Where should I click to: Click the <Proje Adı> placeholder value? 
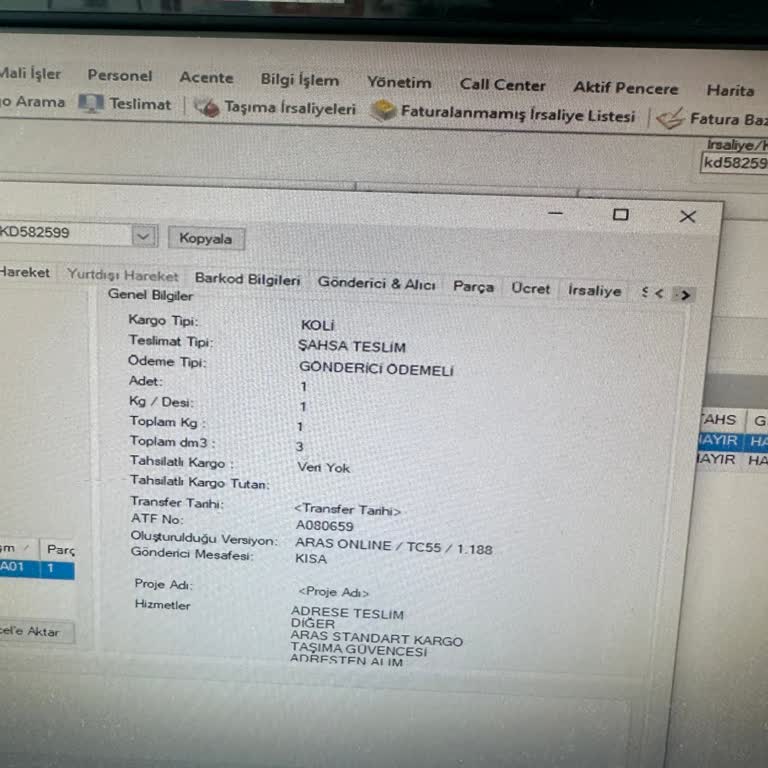pos(334,592)
